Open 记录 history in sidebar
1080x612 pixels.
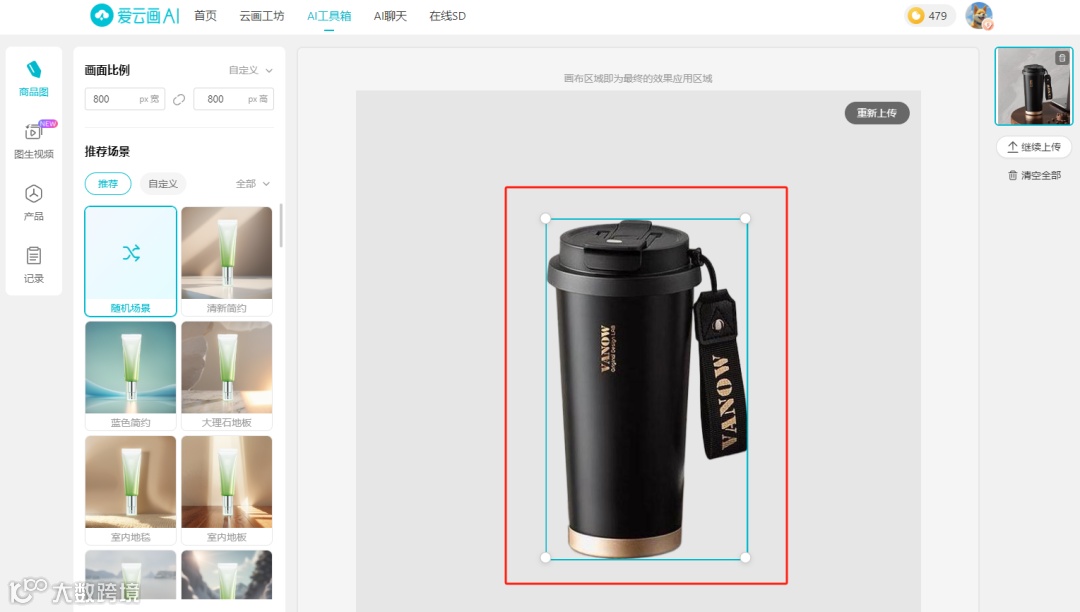coord(34,264)
